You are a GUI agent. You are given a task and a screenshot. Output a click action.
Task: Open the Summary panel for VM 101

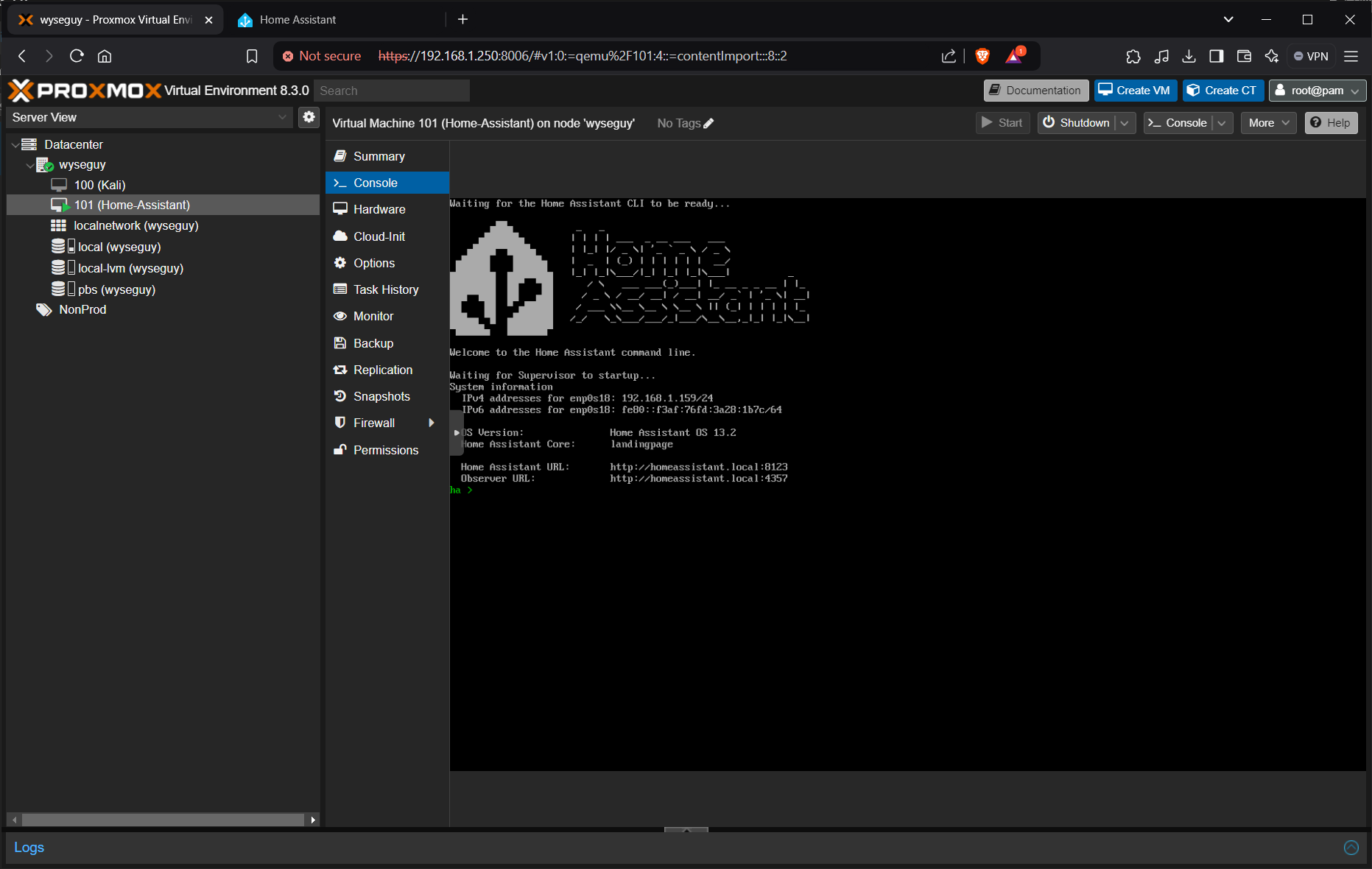pyautogui.click(x=387, y=156)
